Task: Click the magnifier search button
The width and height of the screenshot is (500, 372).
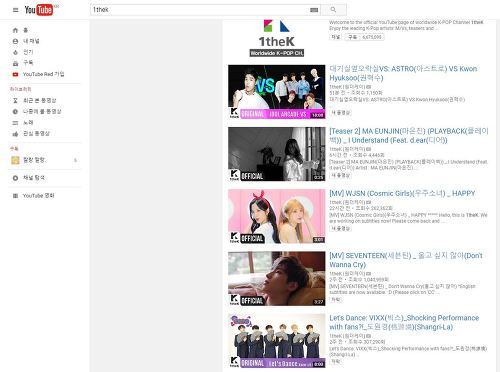Action: point(333,10)
